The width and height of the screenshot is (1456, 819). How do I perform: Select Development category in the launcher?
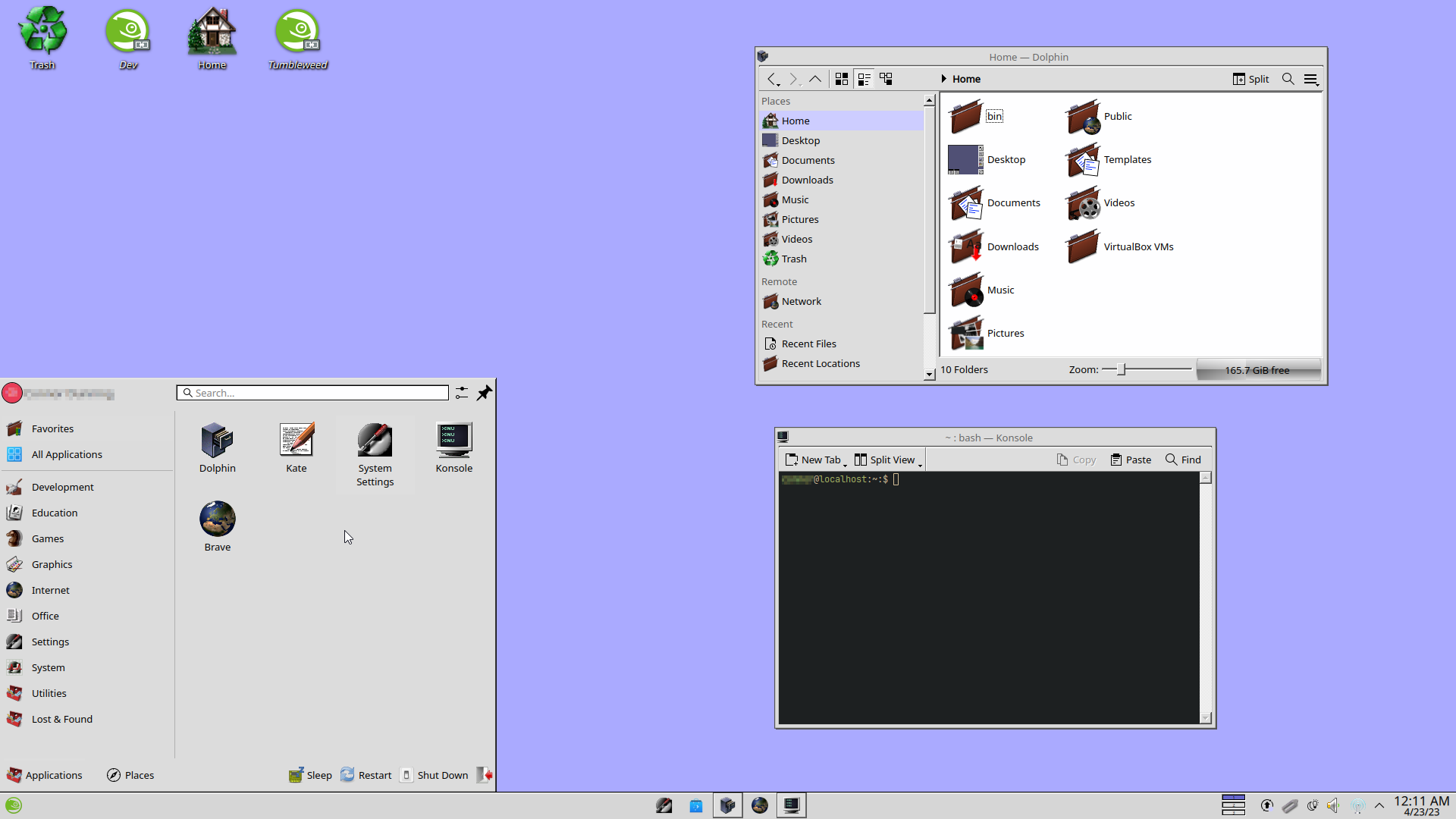[x=64, y=486]
